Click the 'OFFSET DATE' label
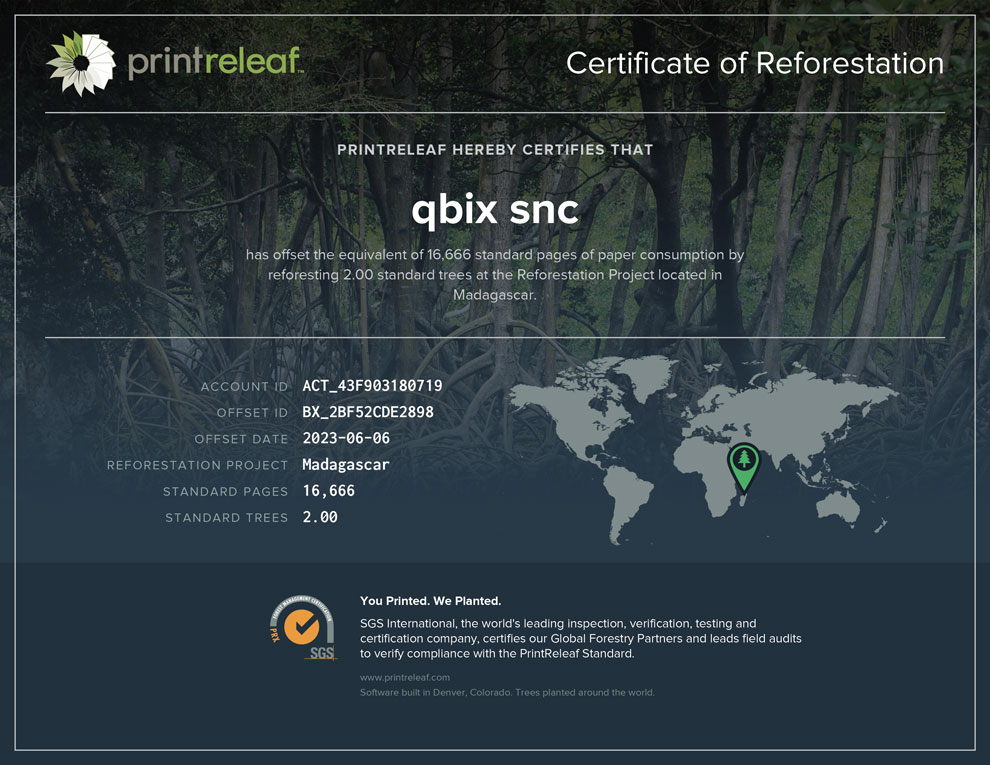Screen dimensions: 990x765 (x=241, y=439)
